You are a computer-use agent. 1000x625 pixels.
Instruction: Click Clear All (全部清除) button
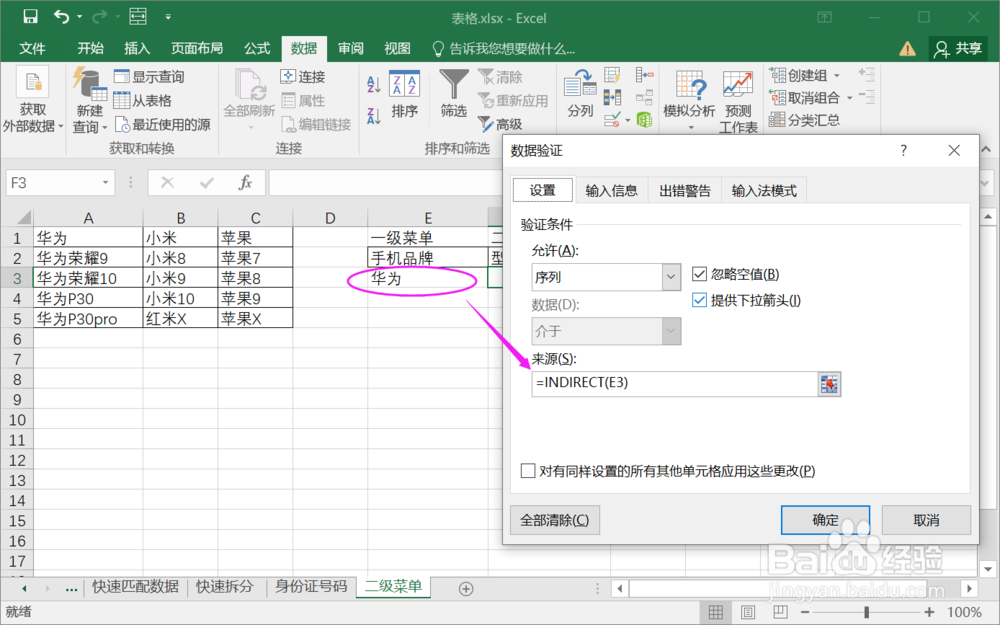pos(555,520)
